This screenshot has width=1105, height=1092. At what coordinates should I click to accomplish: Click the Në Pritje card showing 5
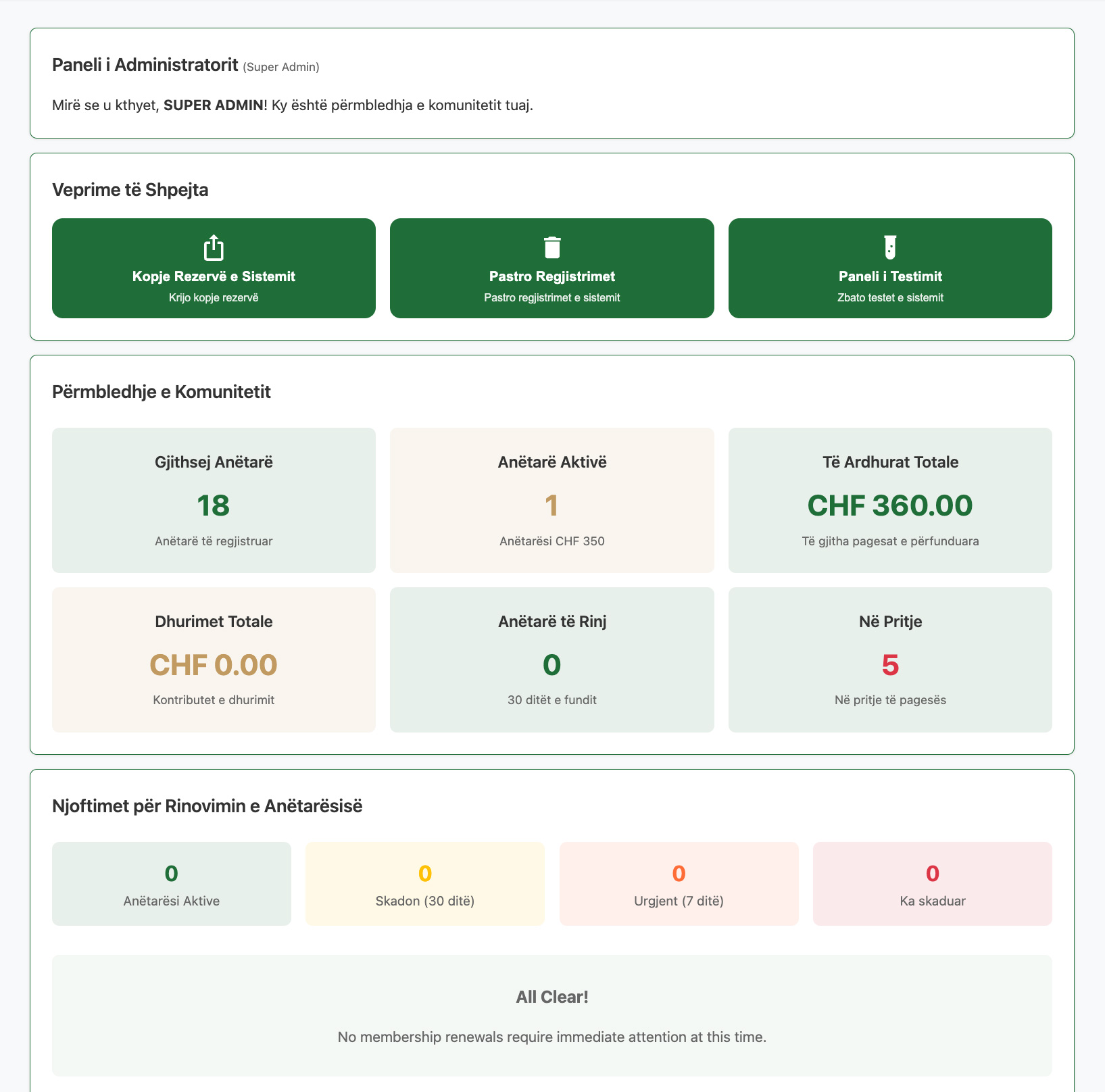click(x=890, y=660)
